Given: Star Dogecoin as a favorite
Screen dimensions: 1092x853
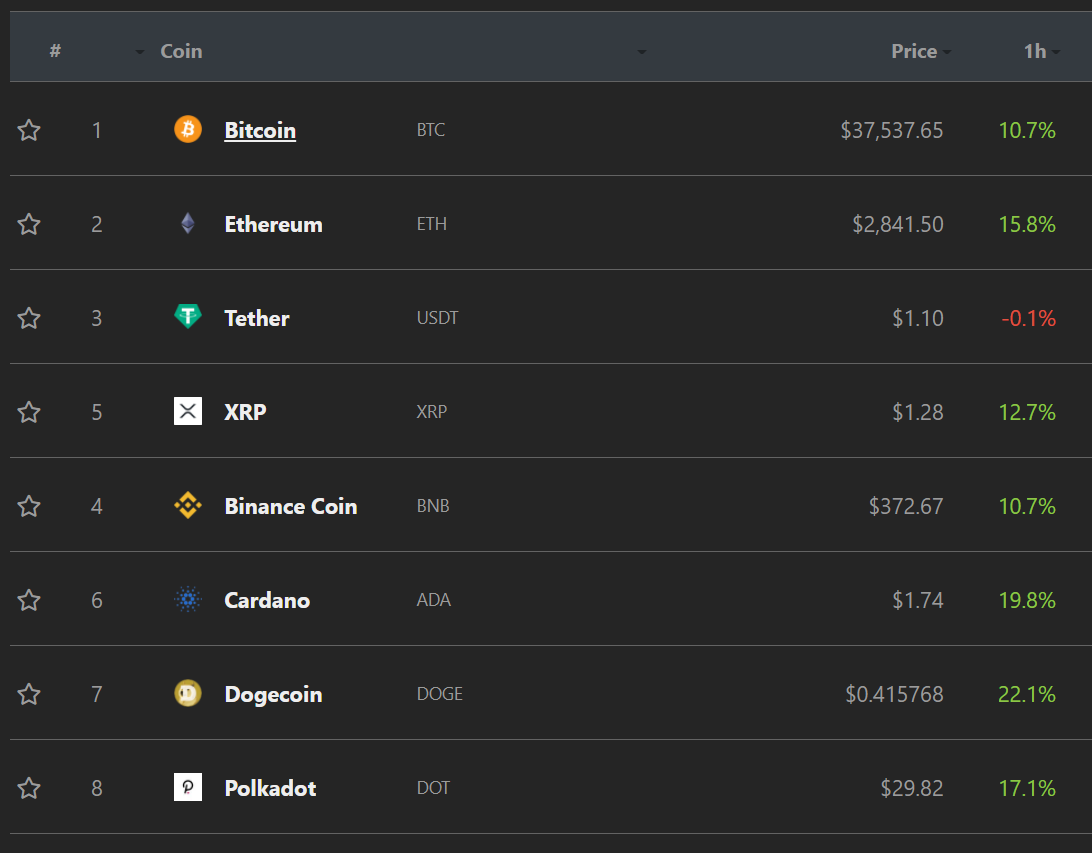Looking at the screenshot, I should [x=29, y=694].
